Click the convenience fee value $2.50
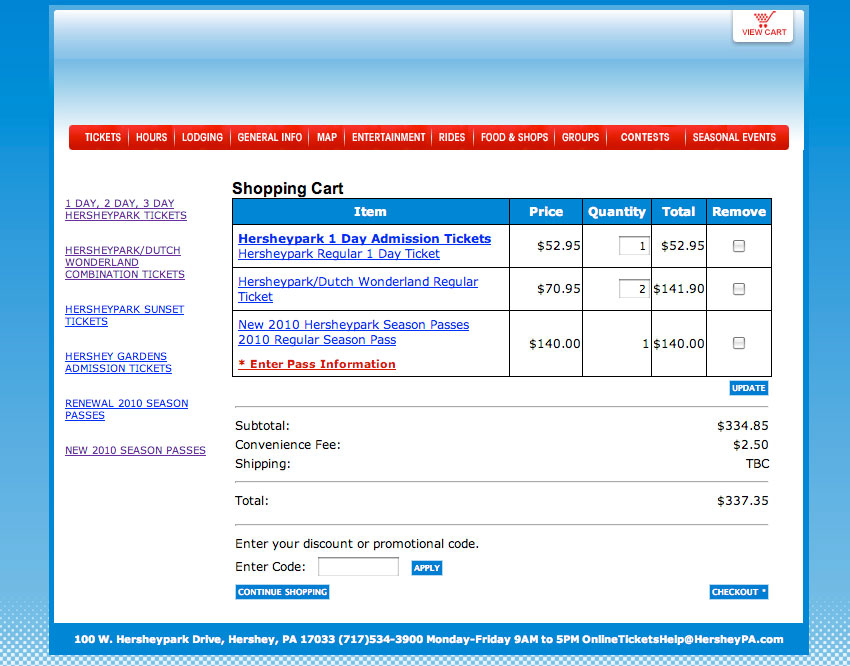Viewport: 850px width, 666px height. [751, 445]
